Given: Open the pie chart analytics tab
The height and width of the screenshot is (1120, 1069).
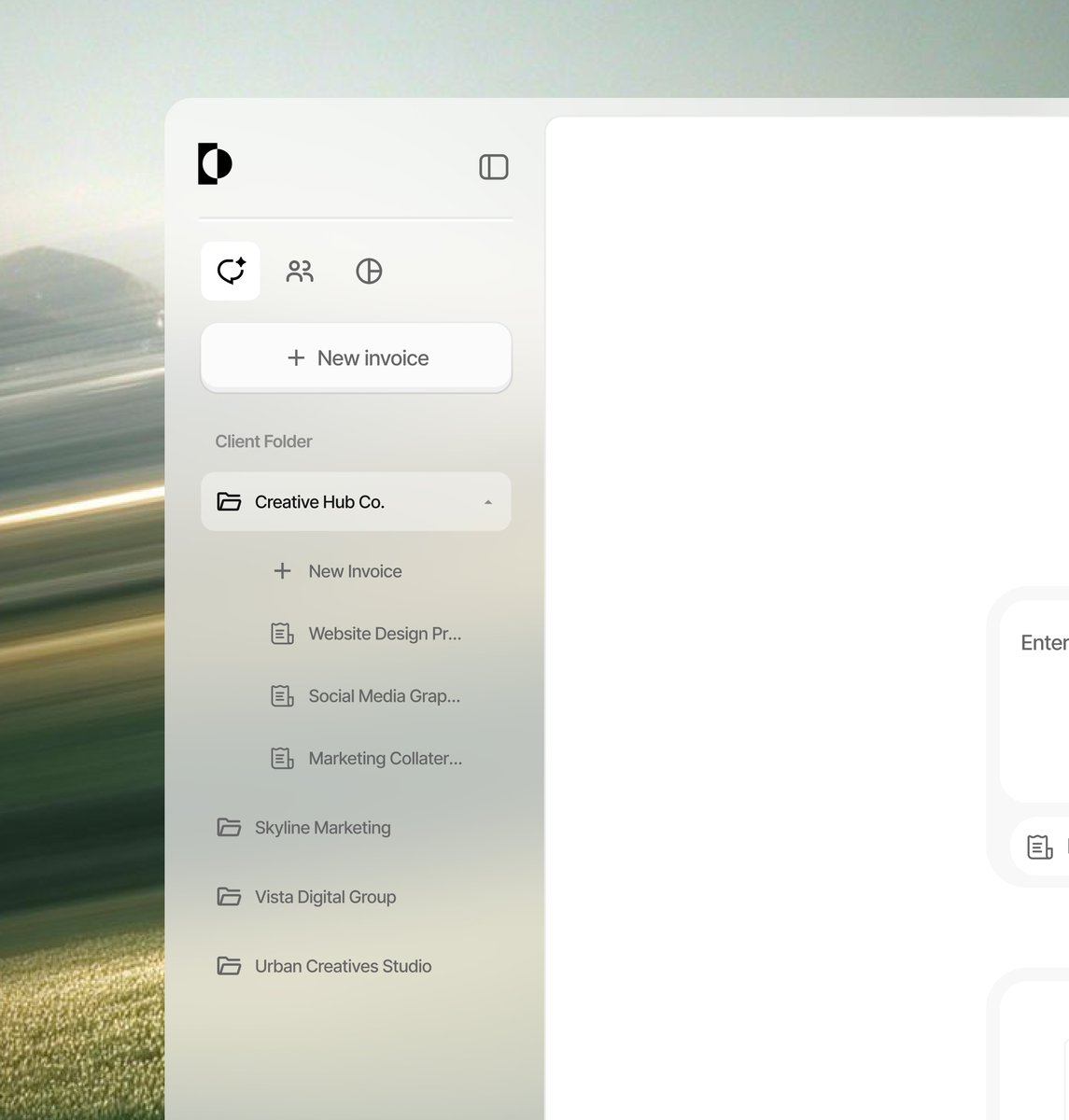Looking at the screenshot, I should 369,271.
